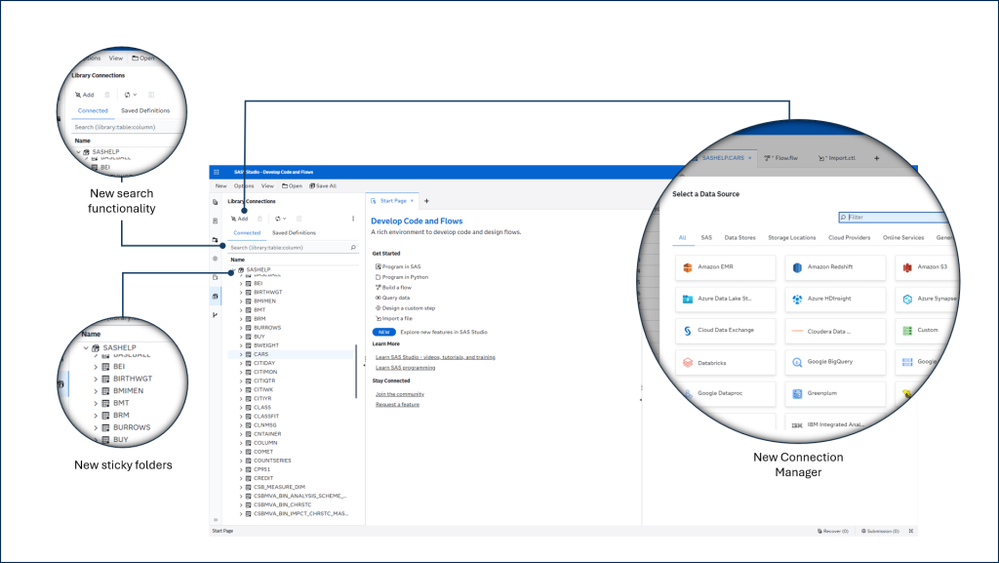Select the highlighted Libraries icon in the sidebar

tap(215, 296)
